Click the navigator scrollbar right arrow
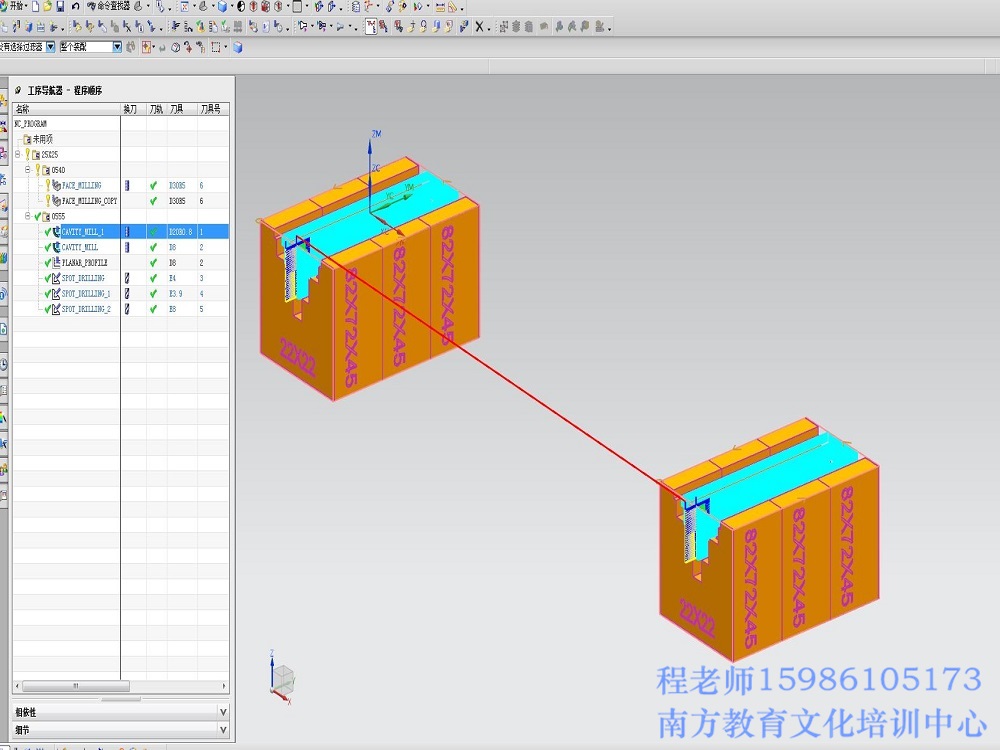Viewport: 1000px width, 750px height. pos(224,686)
